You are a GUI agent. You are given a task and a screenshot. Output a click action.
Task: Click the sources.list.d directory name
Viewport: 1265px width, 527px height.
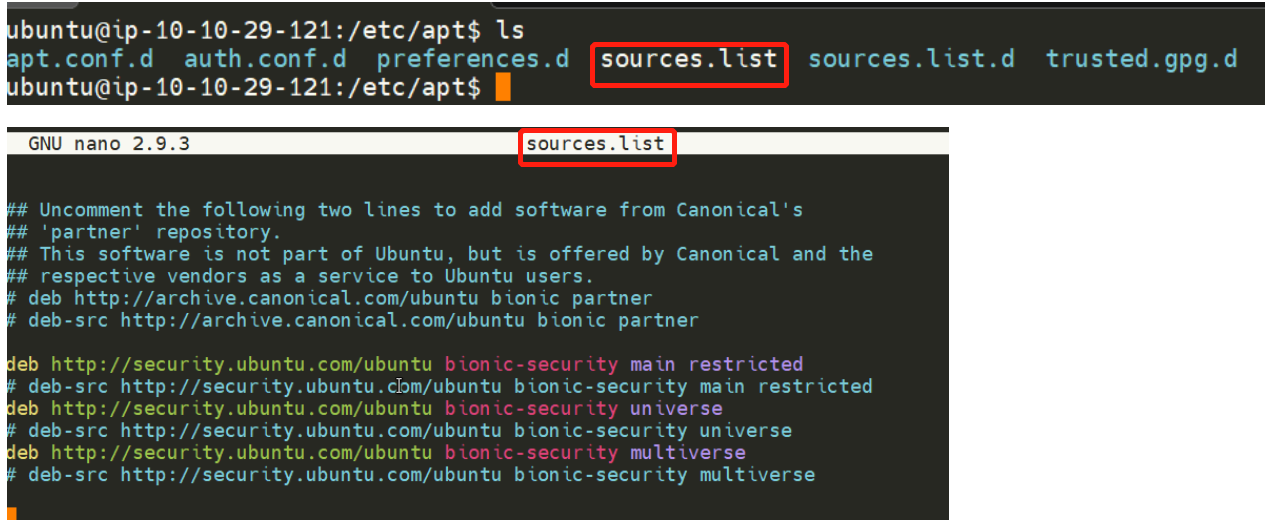point(911,59)
